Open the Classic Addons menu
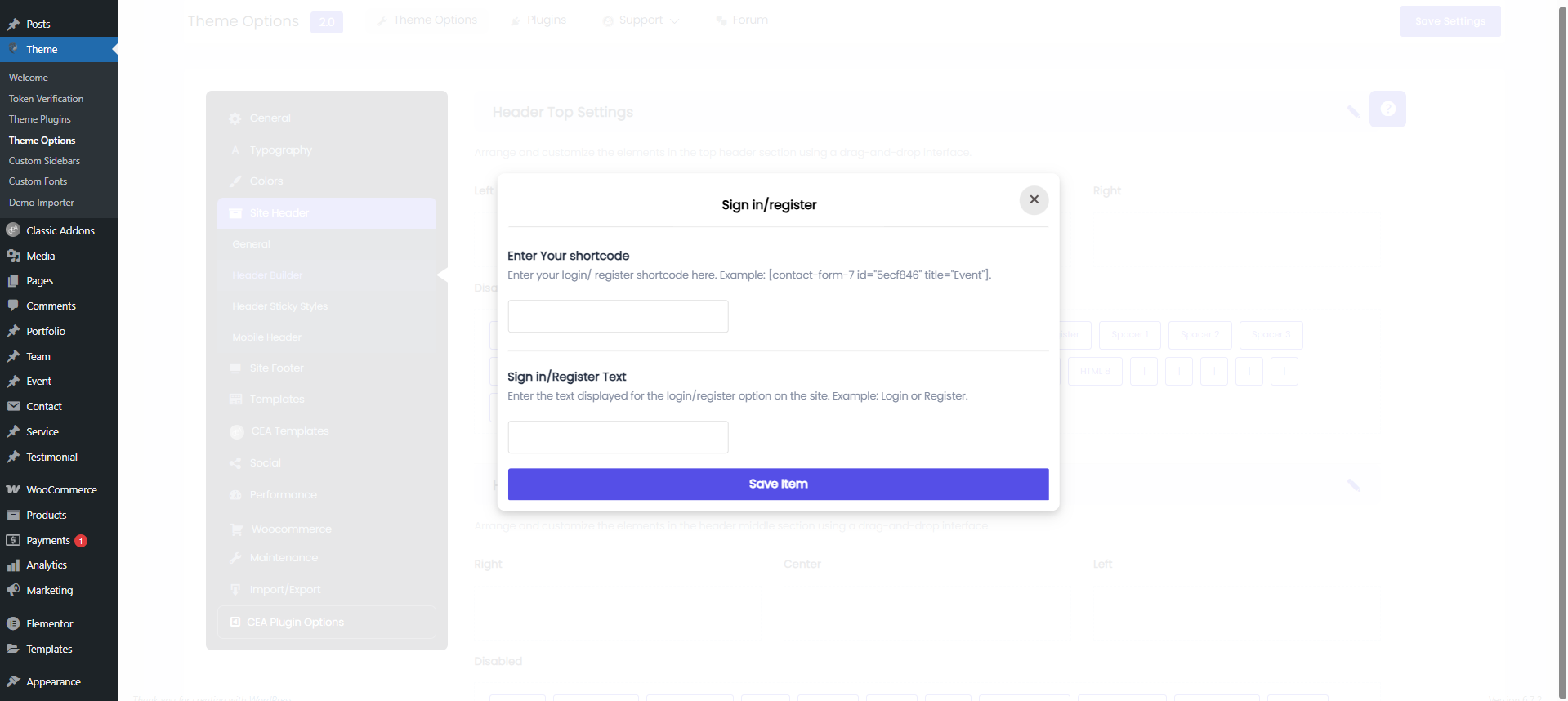 (x=59, y=230)
